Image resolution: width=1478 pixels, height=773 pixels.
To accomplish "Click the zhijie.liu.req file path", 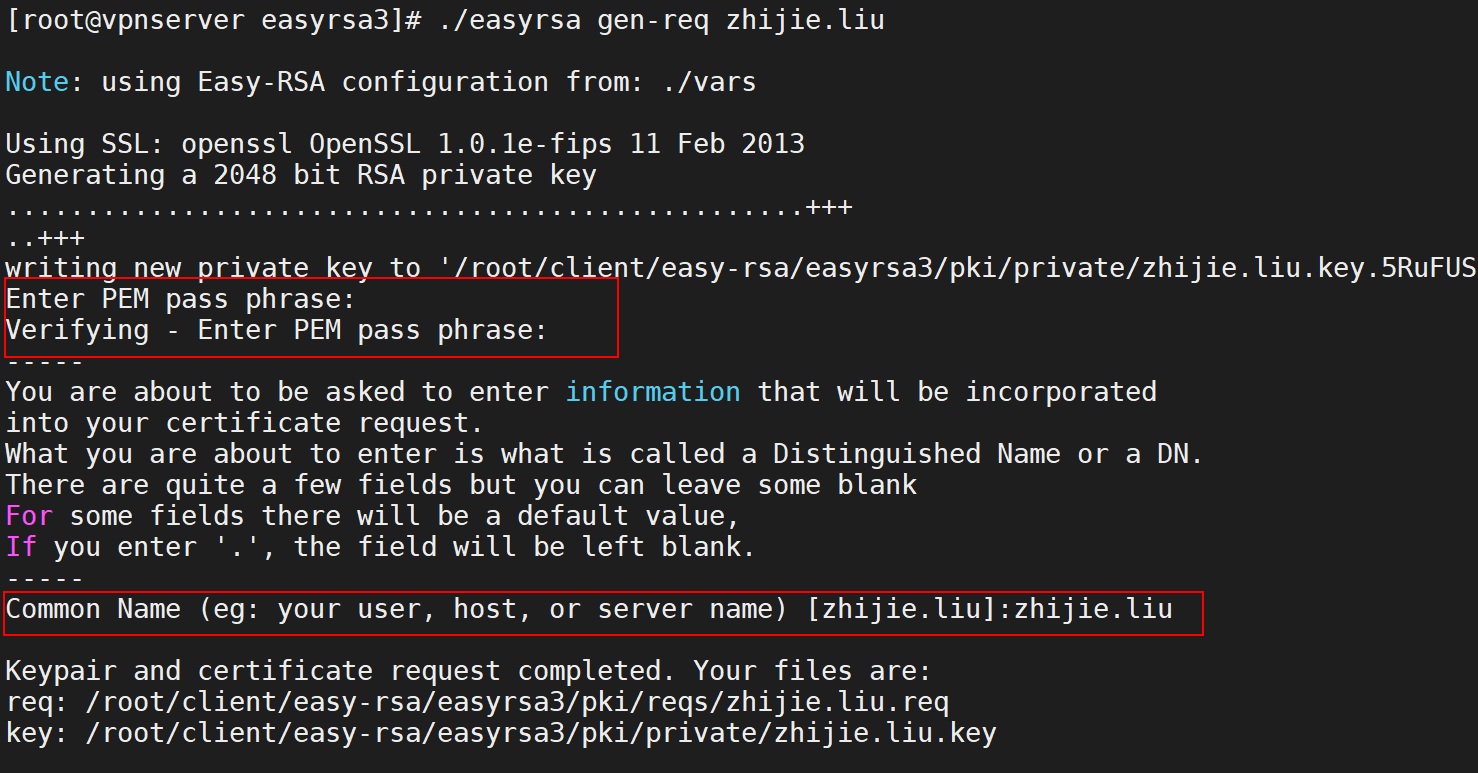I will pyautogui.click(x=517, y=702).
